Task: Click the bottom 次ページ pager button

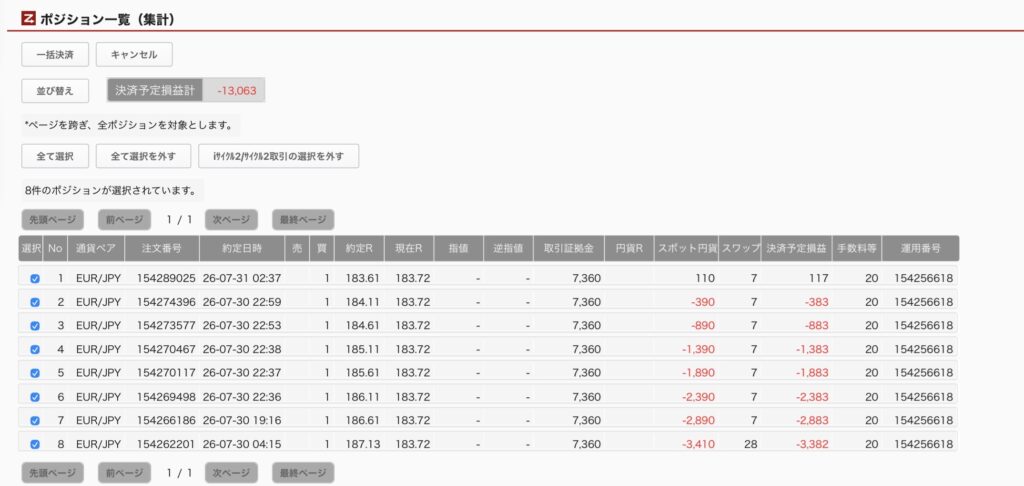Action: 231,473
